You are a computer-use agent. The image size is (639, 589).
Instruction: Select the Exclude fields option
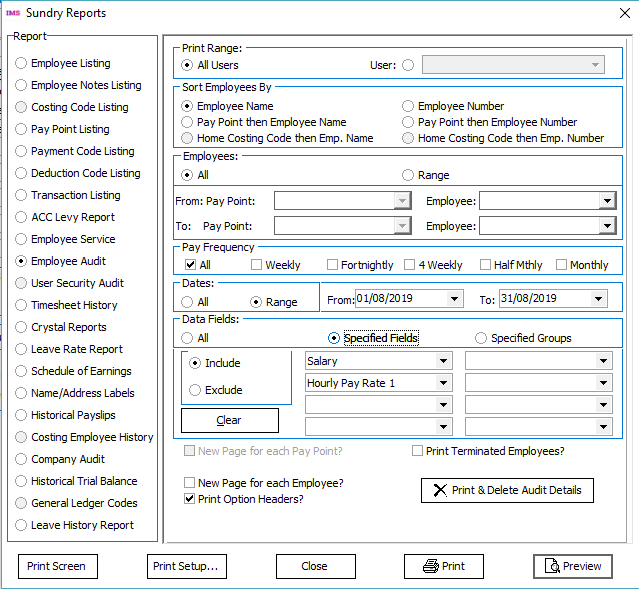(x=195, y=390)
